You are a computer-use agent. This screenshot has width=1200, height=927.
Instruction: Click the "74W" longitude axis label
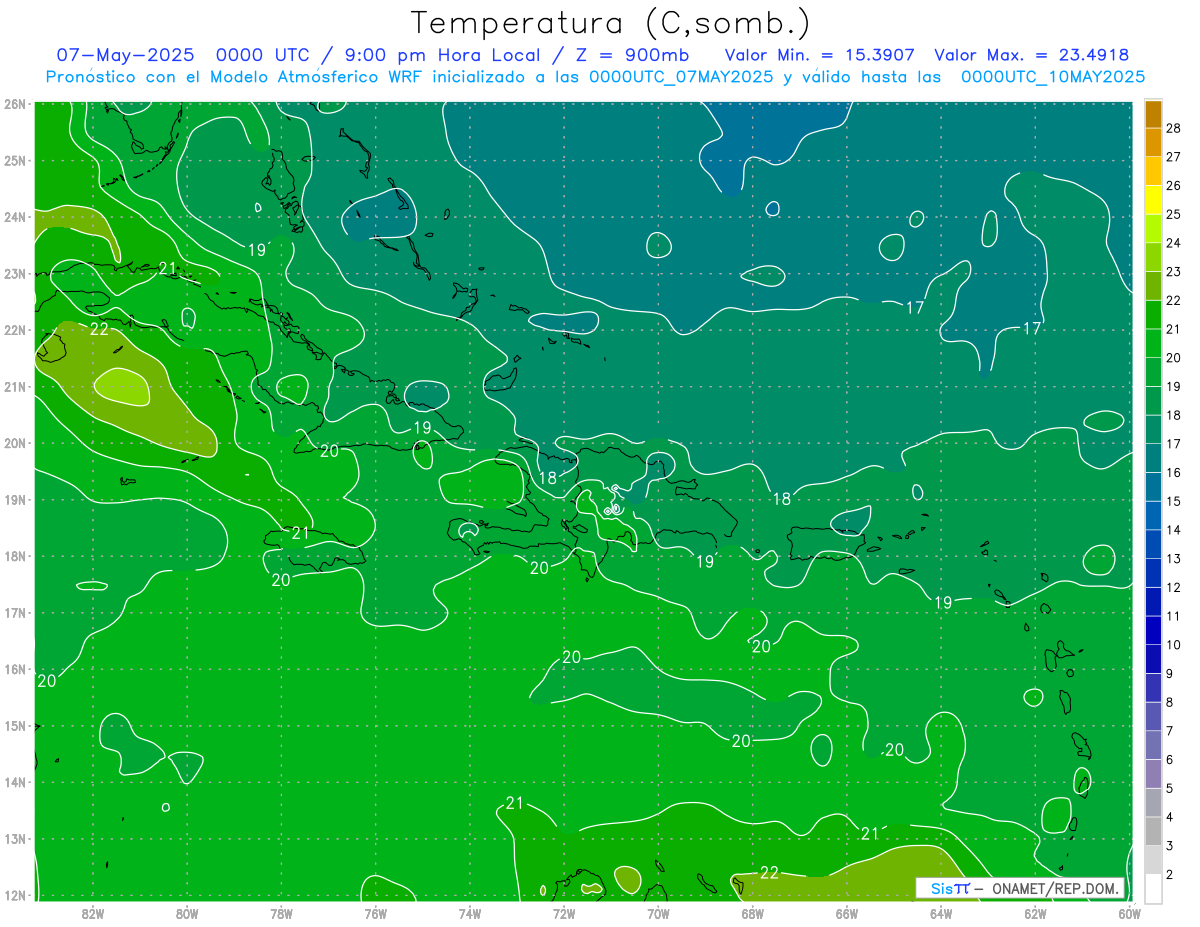click(x=469, y=912)
